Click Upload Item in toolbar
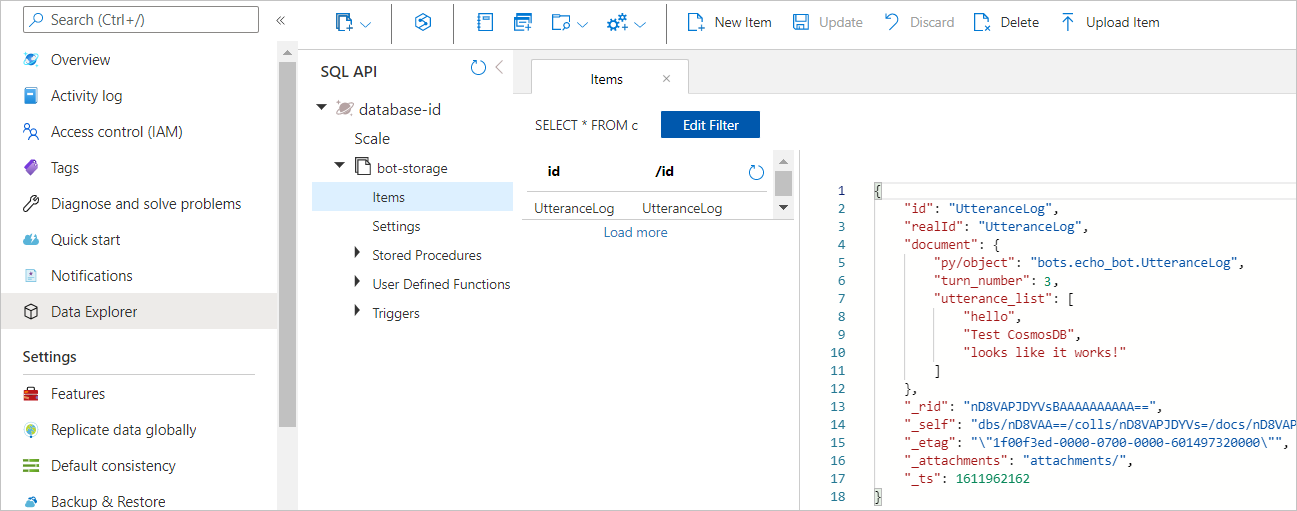 point(1109,22)
